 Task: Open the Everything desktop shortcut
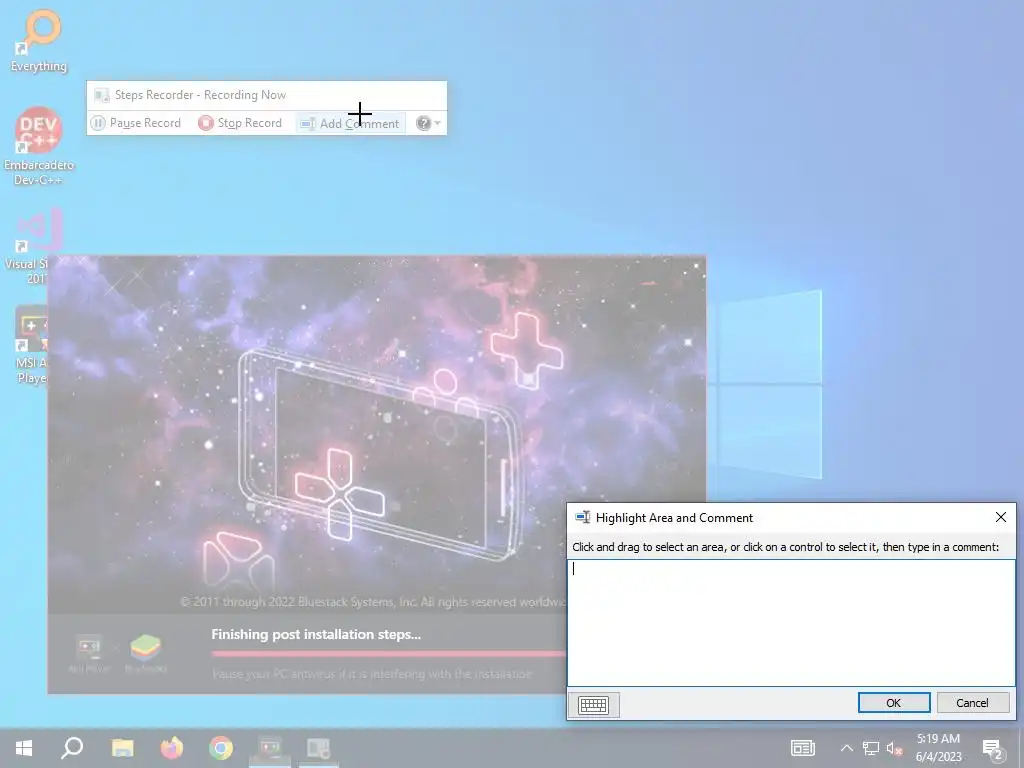[39, 40]
